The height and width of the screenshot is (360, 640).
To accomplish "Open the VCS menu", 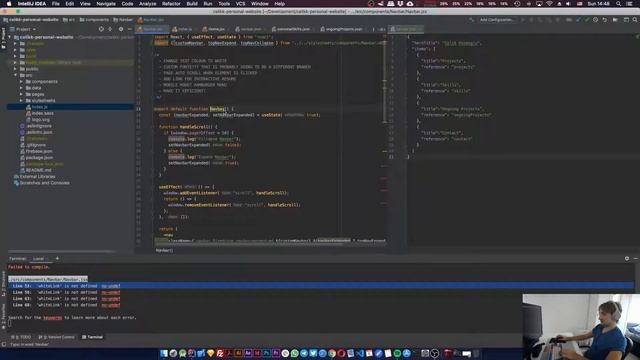I will tap(240, 4).
